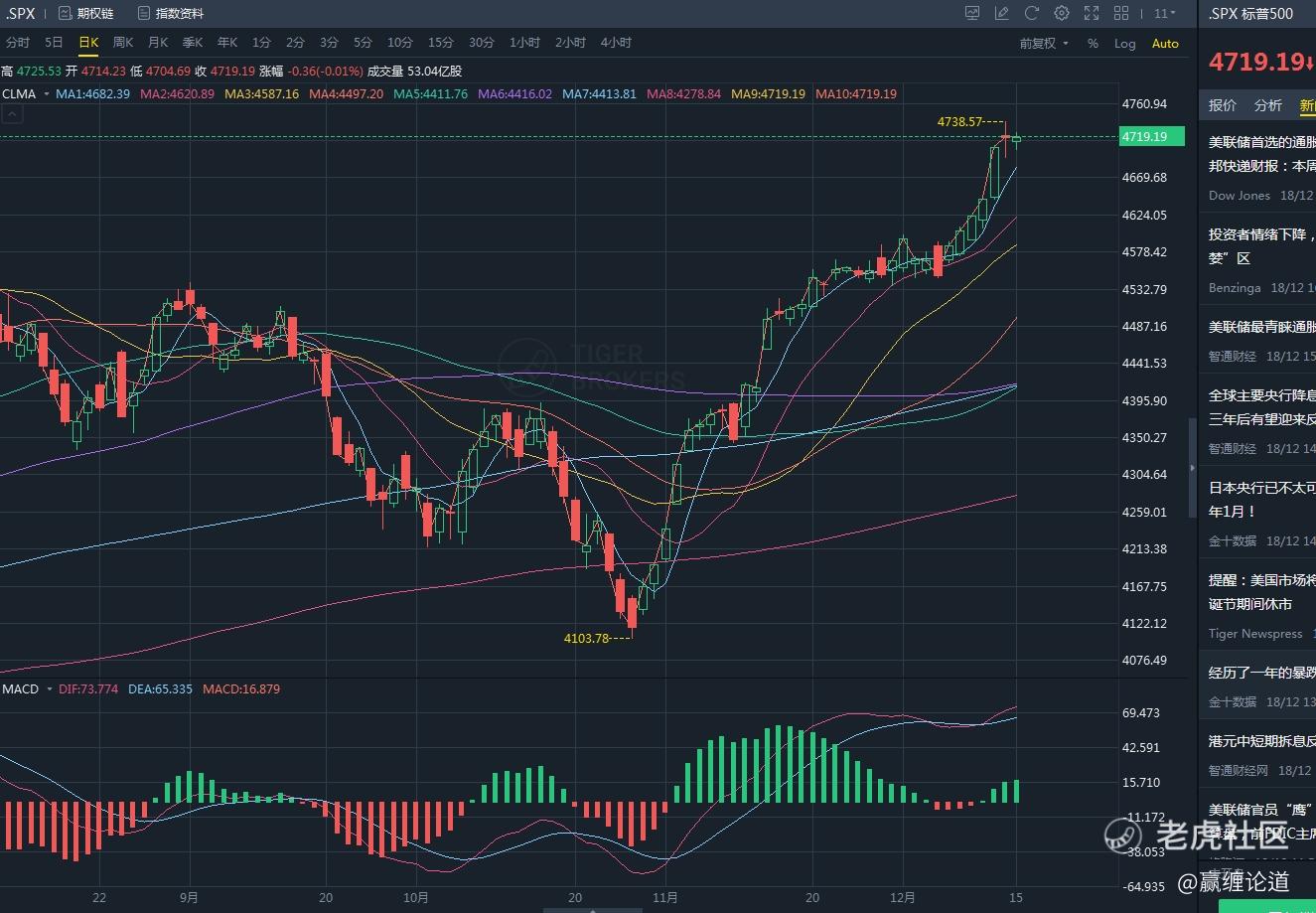The image size is (1316, 913).
Task: Switch to the 分时 intraday tab
Action: (18, 43)
